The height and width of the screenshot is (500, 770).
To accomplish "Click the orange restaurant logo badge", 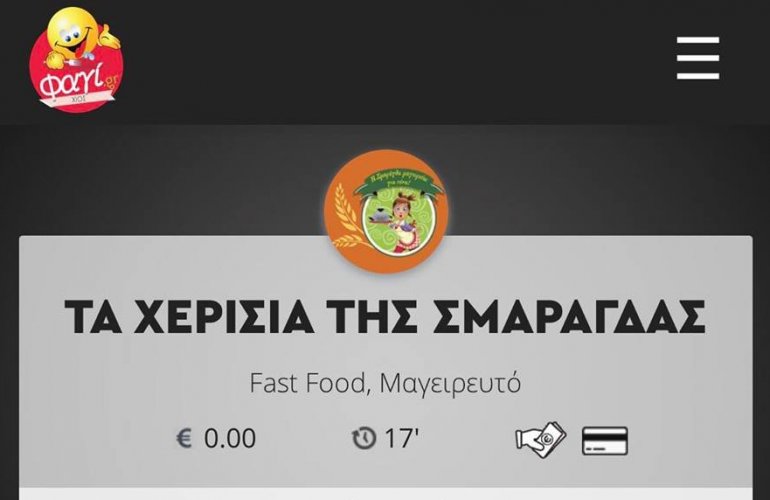I will click(x=385, y=211).
